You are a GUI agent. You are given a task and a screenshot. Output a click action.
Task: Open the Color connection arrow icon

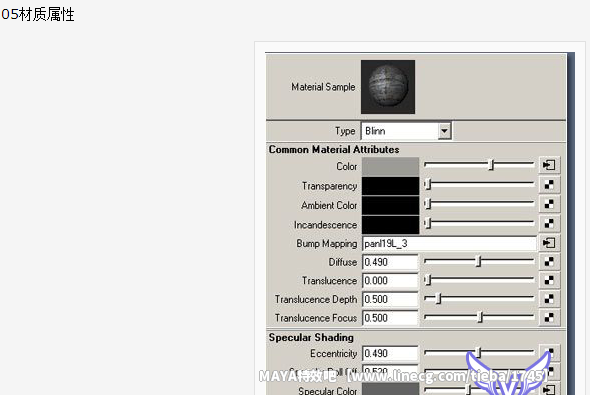[549, 165]
